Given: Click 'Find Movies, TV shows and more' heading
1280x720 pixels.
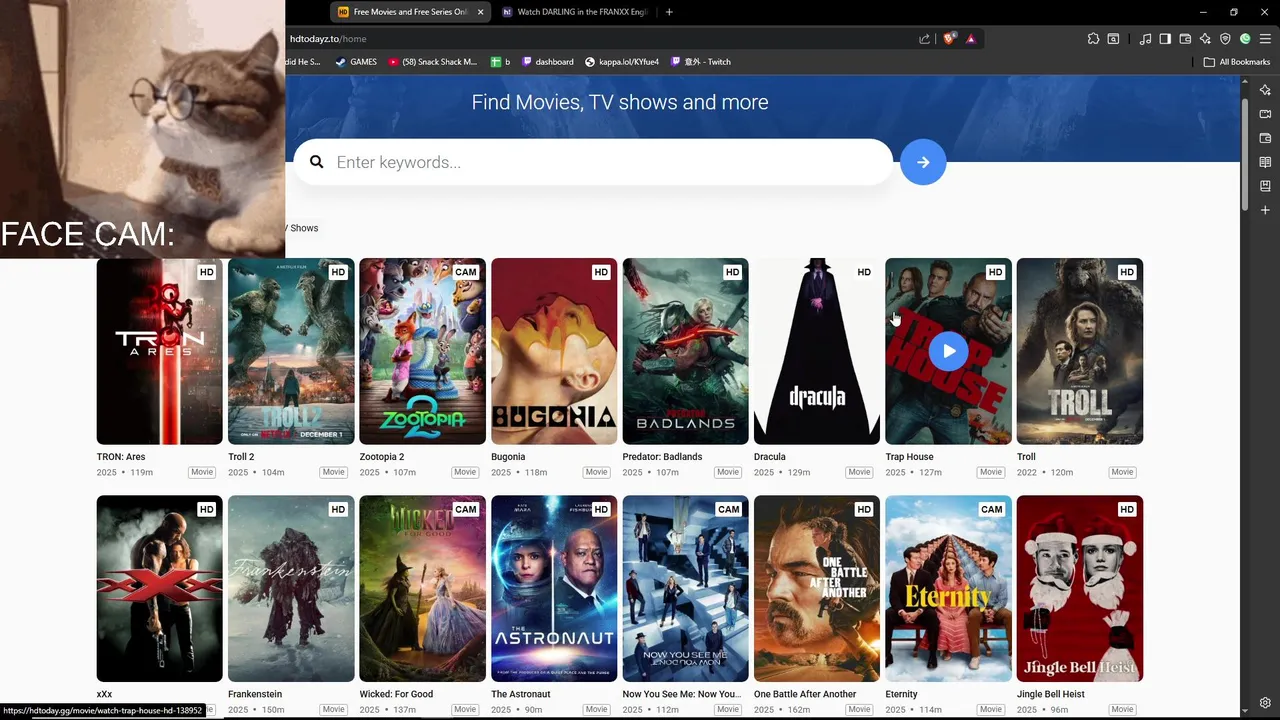Looking at the screenshot, I should point(620,102).
